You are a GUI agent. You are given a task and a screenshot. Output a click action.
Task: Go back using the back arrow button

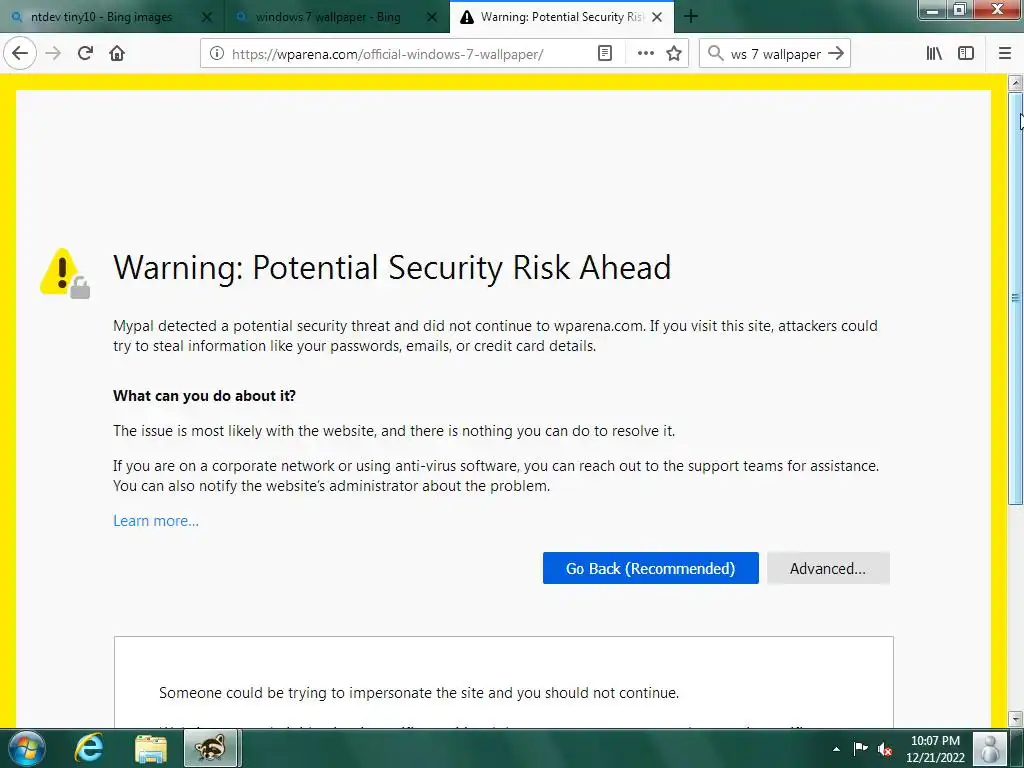pos(20,54)
